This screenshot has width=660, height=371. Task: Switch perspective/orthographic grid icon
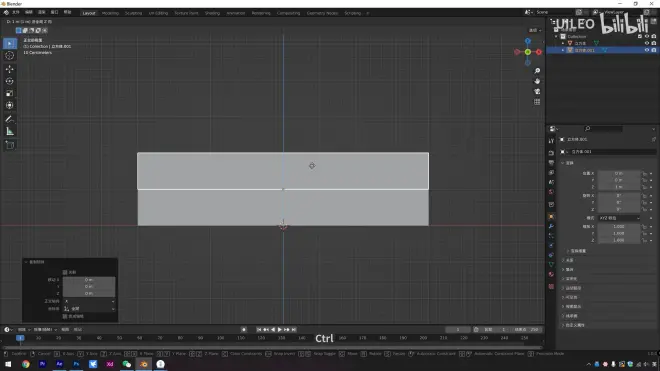537,102
